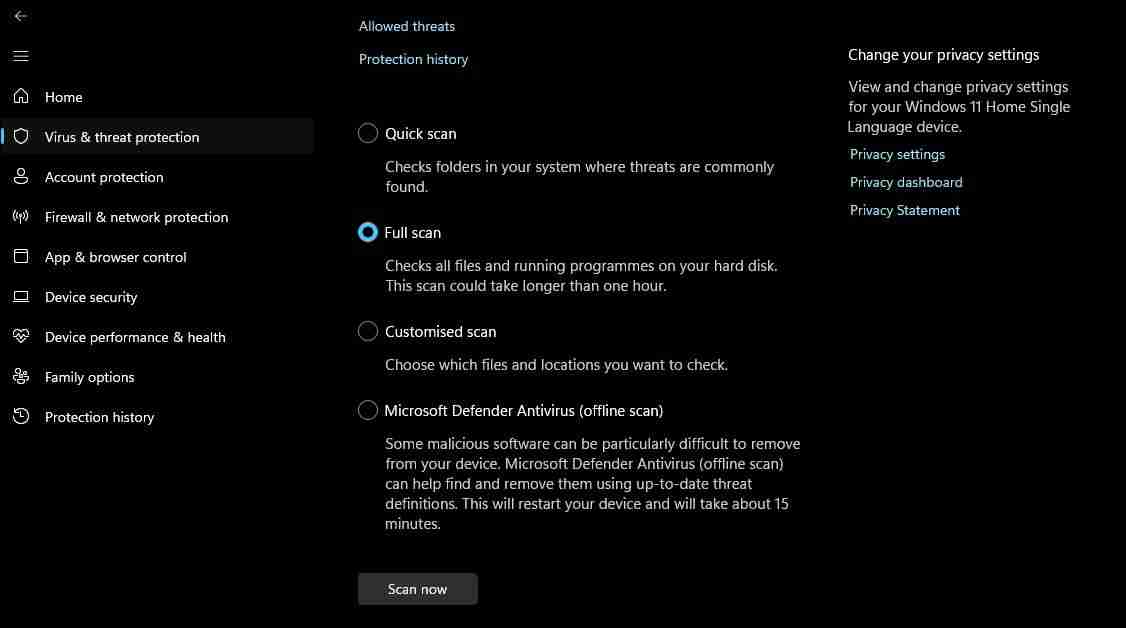This screenshot has width=1126, height=628.
Task: Confirm Full scan is selected
Action: [x=368, y=232]
